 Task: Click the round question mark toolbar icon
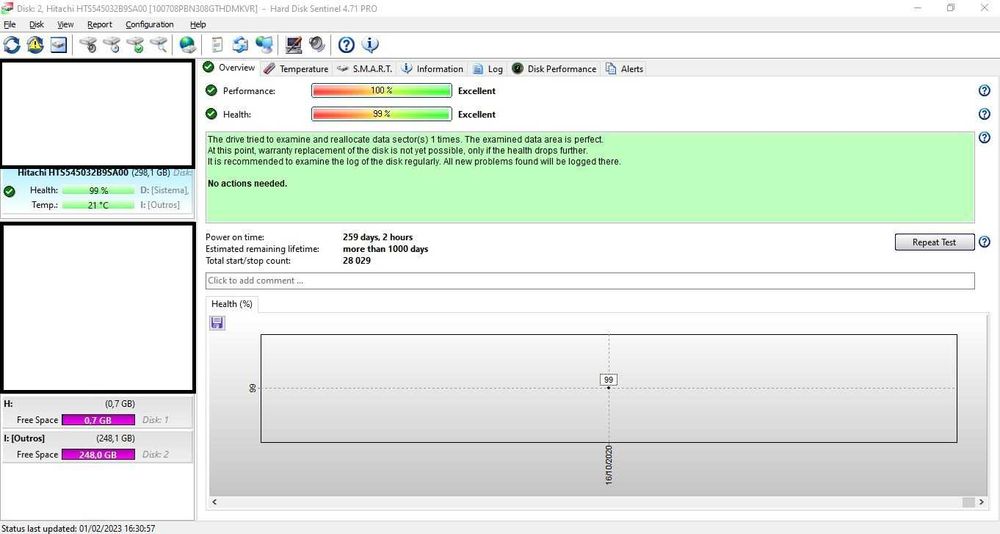(346, 45)
